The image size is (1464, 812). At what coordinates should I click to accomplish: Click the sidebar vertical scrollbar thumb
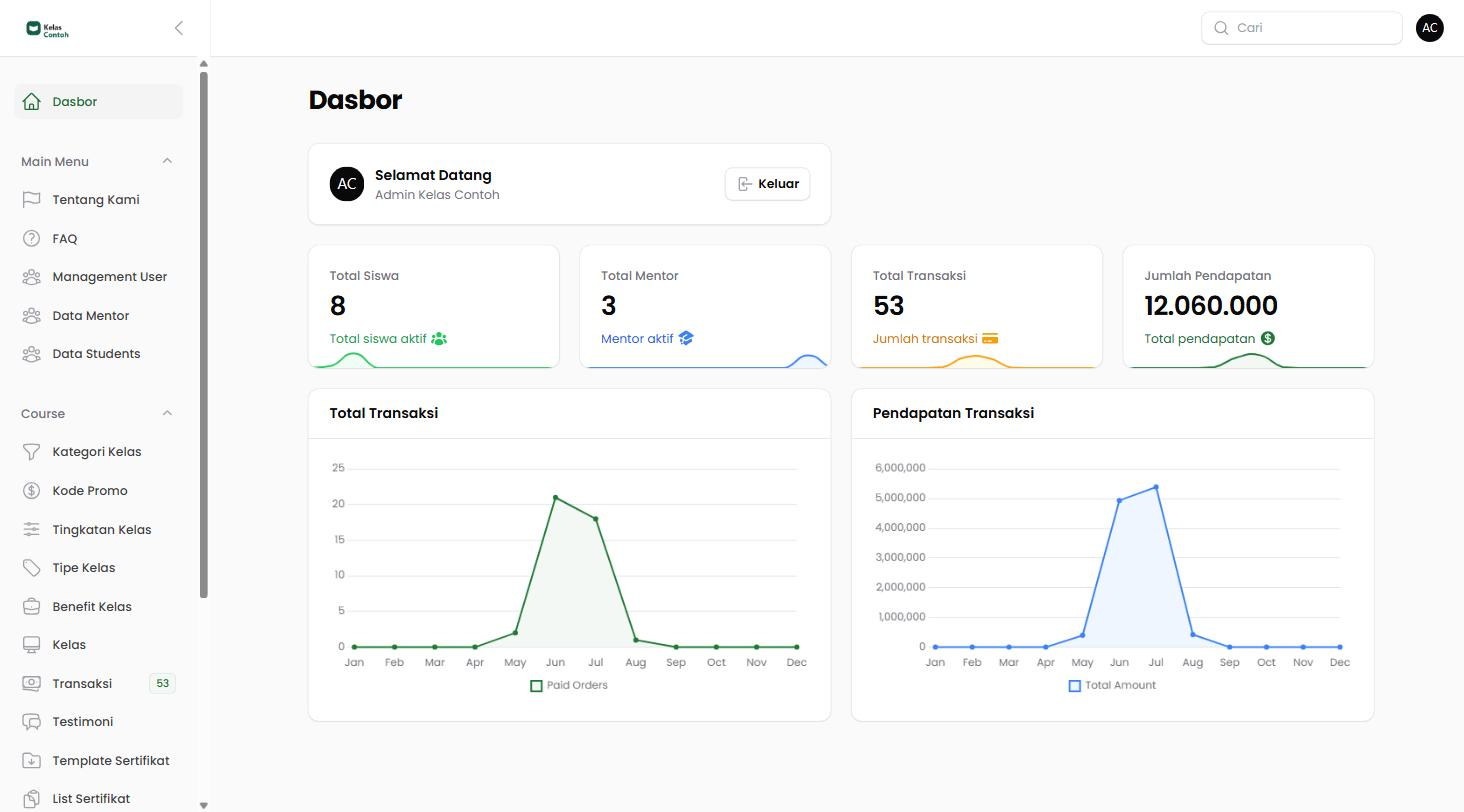(x=204, y=335)
